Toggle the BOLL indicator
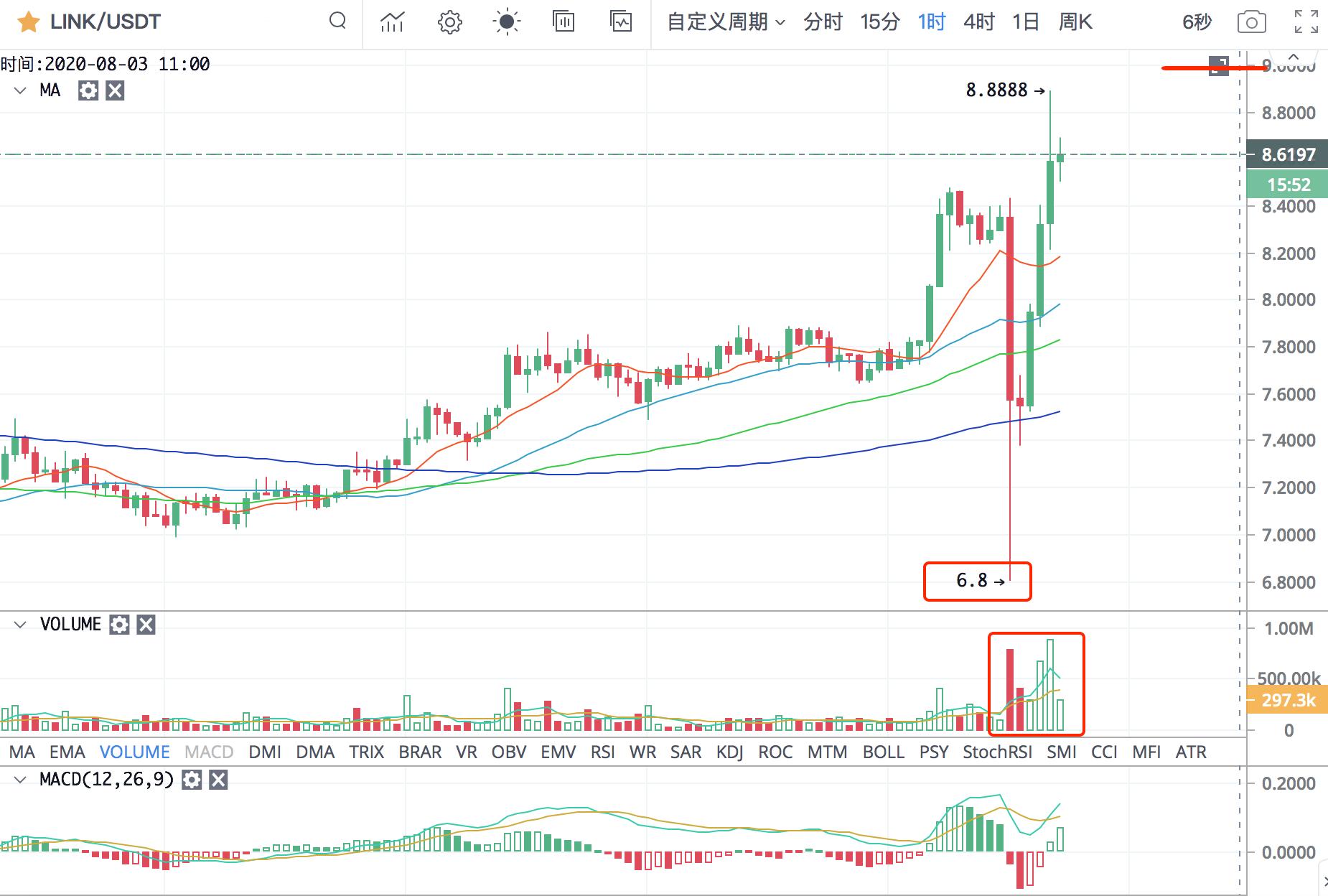 884,752
